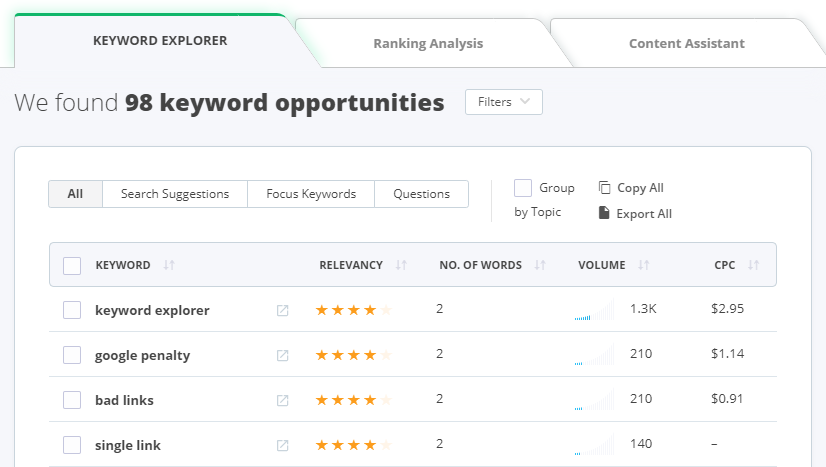Expand the Filters dropdown
Viewport: 826px width, 467px height.
tap(504, 102)
